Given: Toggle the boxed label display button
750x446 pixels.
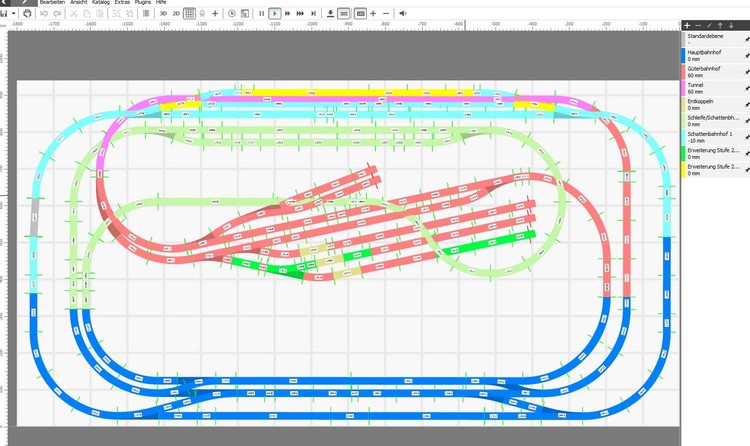Looking at the screenshot, I should [360, 13].
